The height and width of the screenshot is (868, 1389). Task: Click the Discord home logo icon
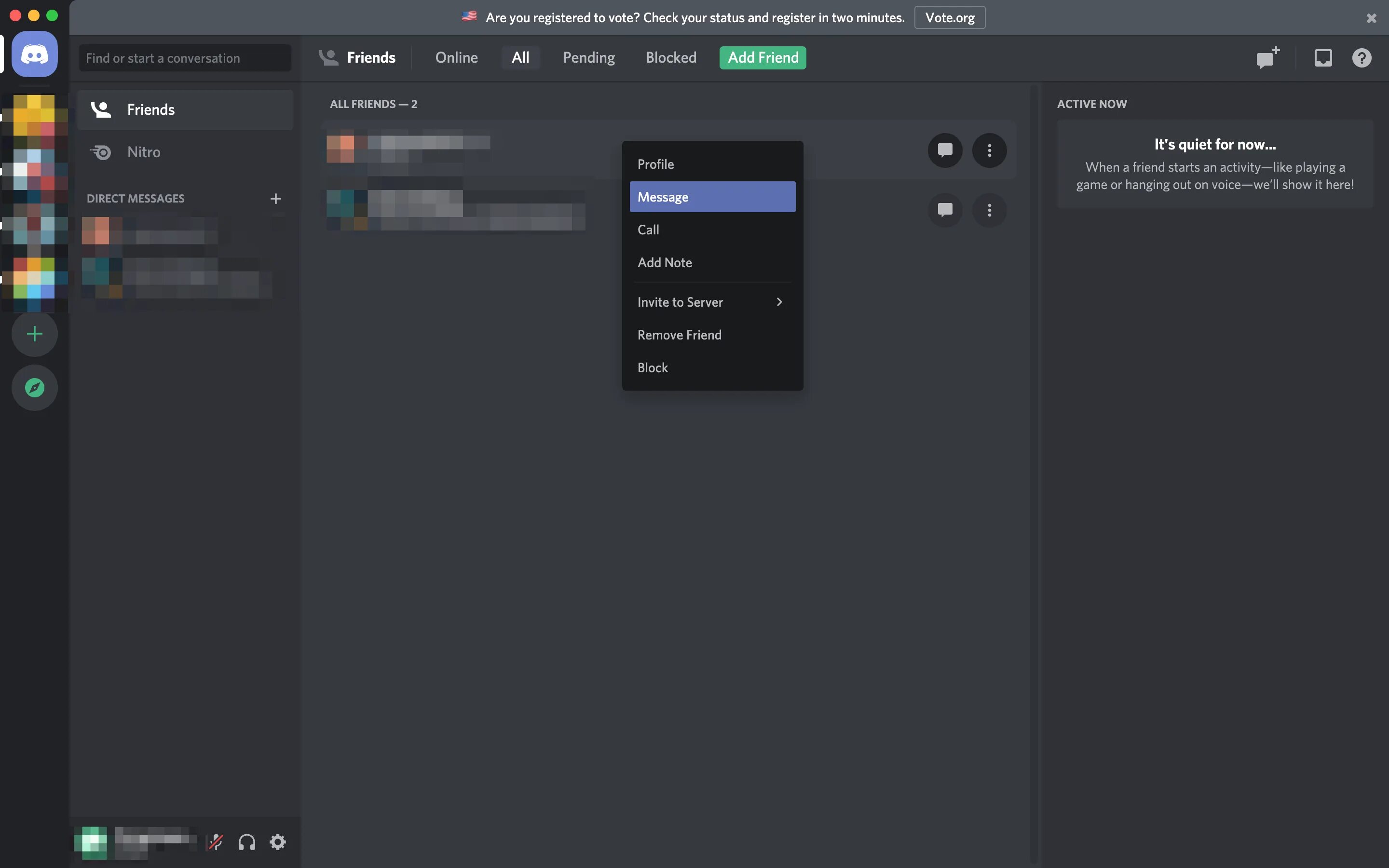point(34,55)
